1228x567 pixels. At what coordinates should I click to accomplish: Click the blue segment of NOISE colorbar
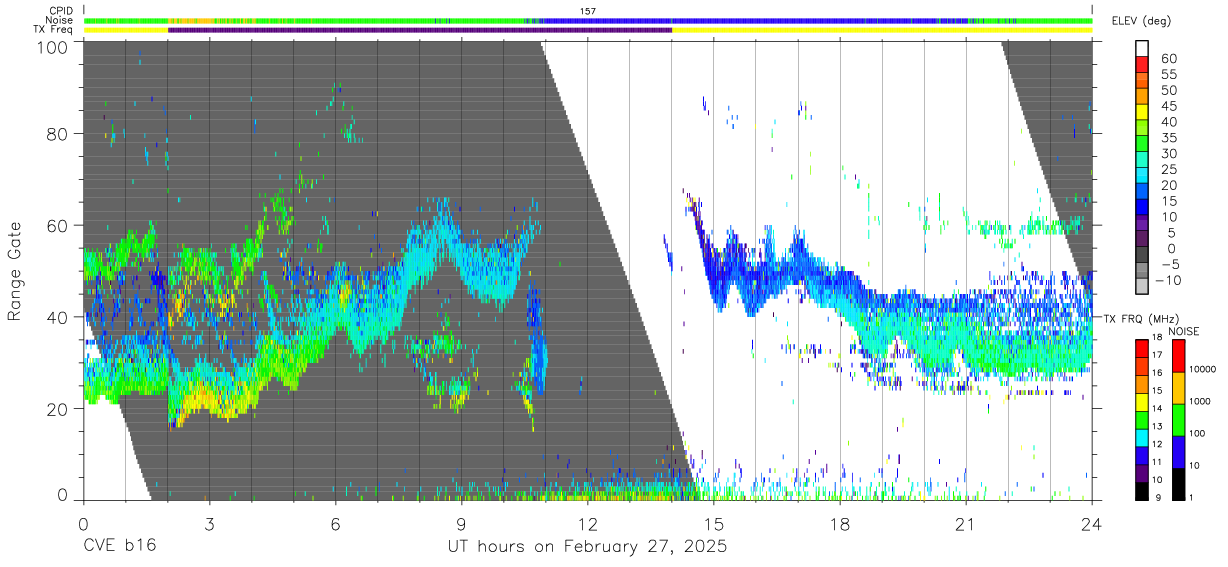(1179, 451)
